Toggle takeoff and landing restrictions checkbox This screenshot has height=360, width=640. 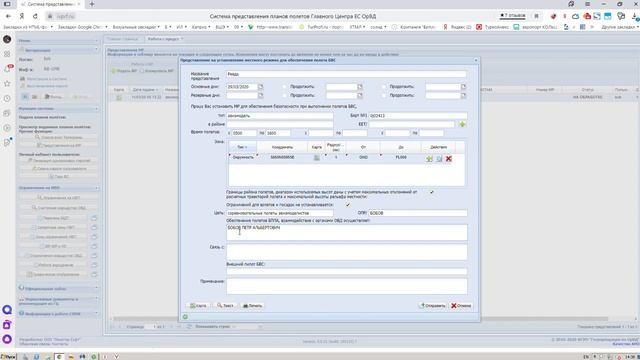[x=348, y=204]
